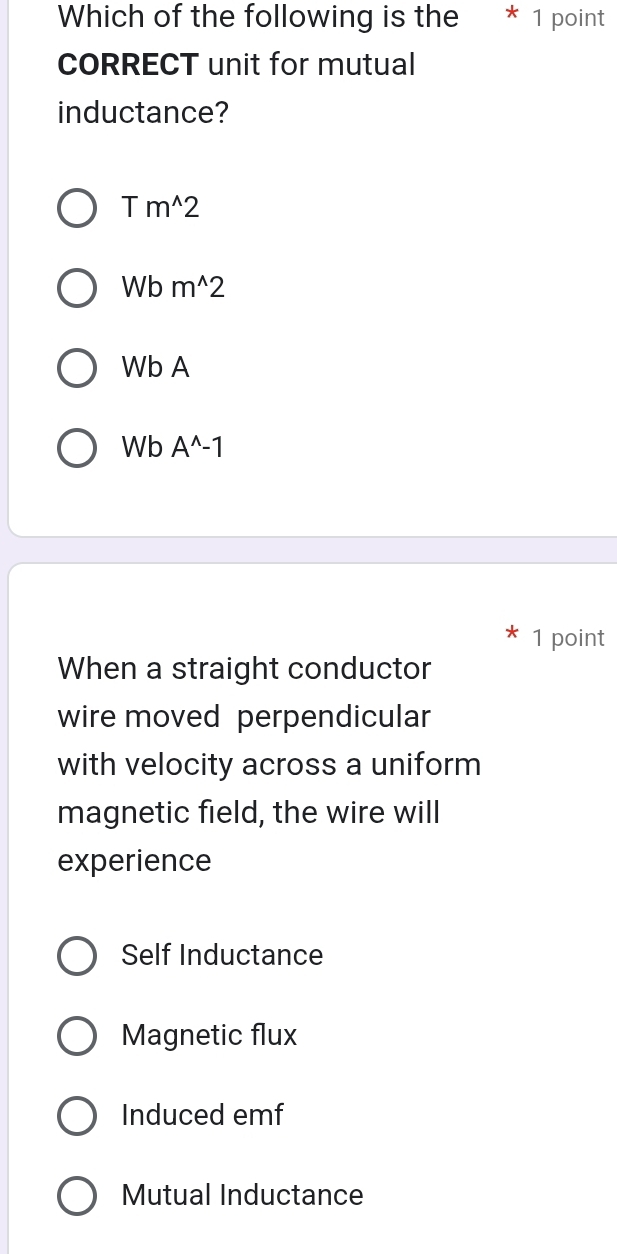Click the straight conductor wire question text

click(x=270, y=764)
